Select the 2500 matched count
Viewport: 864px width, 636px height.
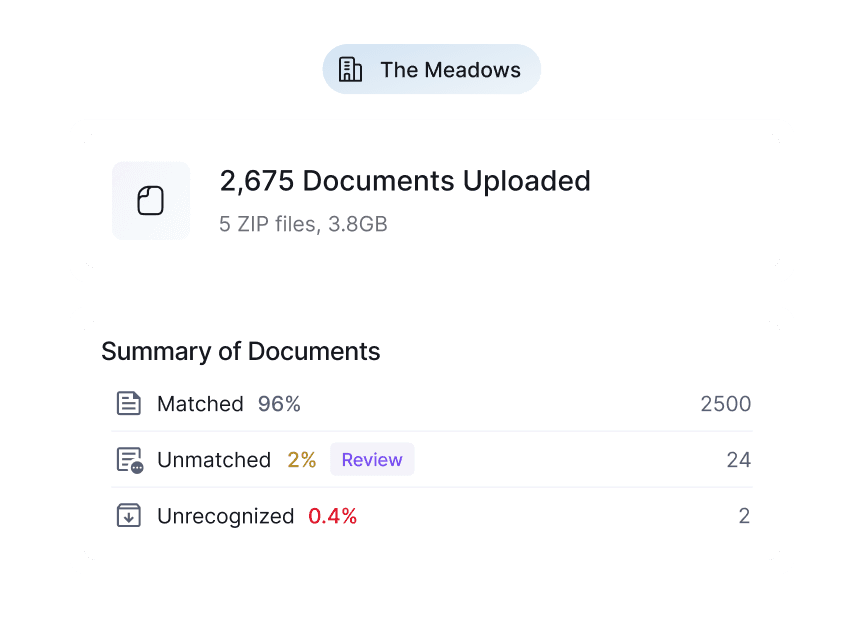pos(725,404)
